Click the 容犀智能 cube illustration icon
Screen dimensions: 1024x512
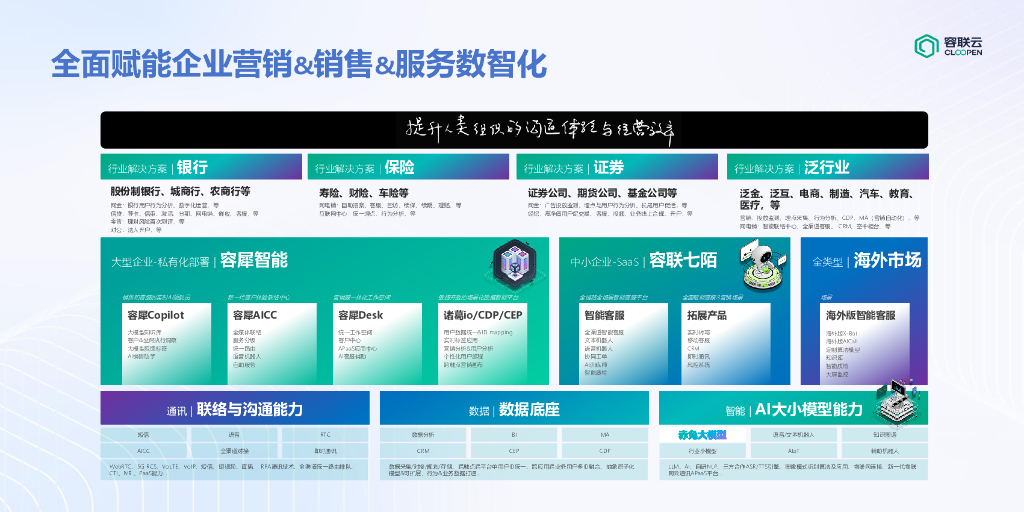point(513,262)
